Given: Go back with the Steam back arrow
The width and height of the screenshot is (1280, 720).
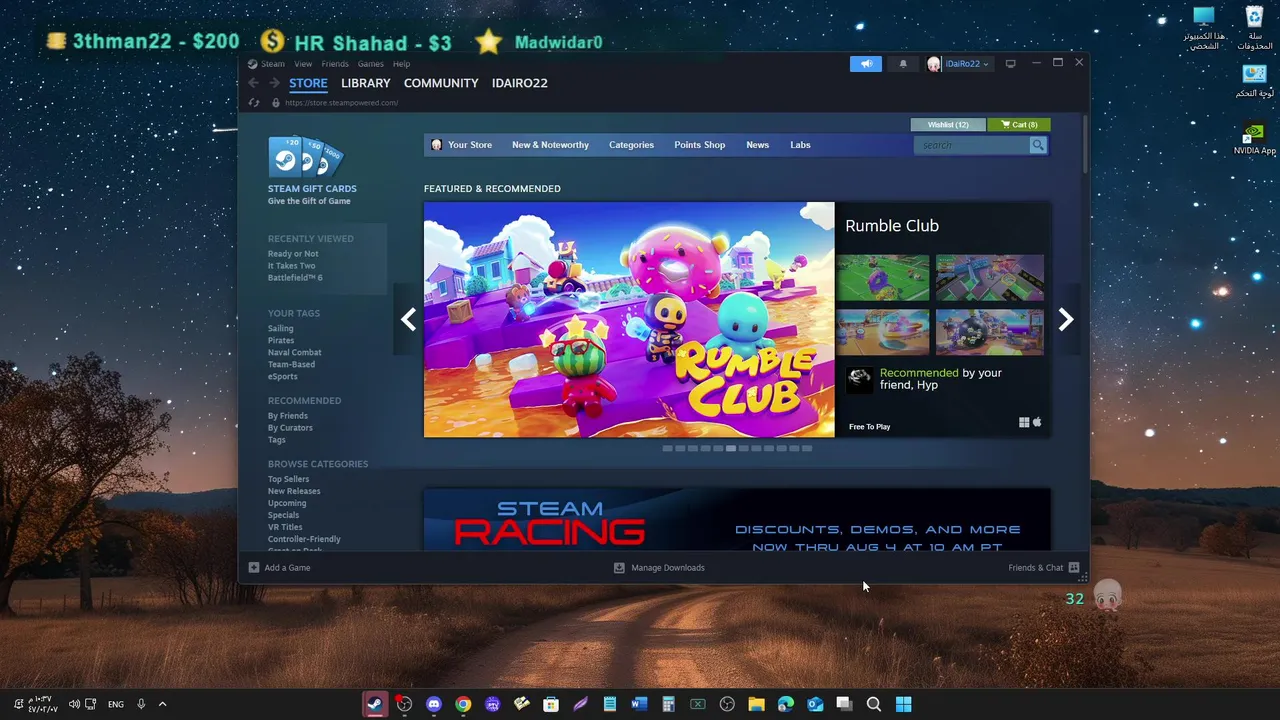Looking at the screenshot, I should [x=254, y=83].
